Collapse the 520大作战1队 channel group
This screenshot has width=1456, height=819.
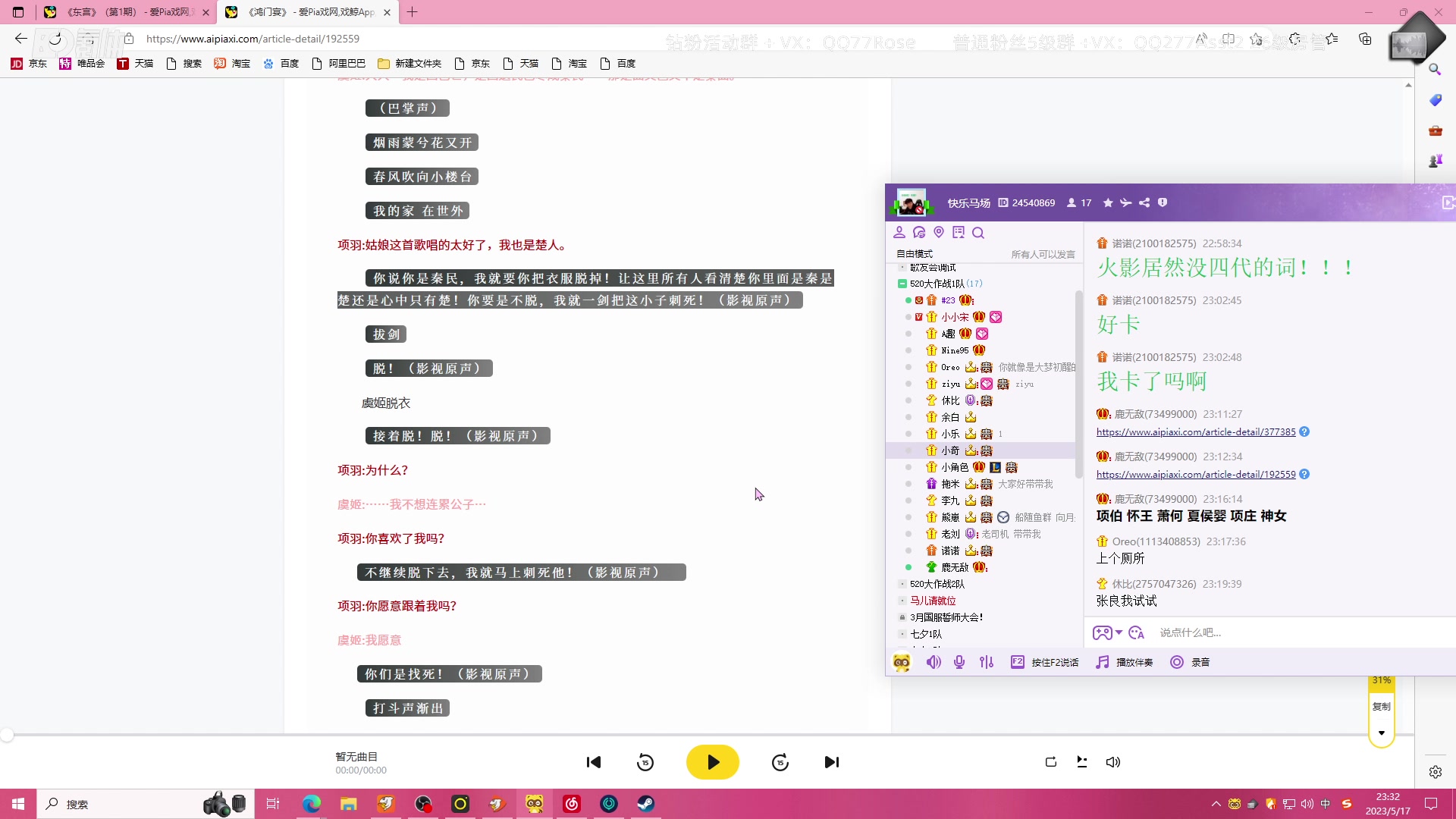(x=902, y=284)
